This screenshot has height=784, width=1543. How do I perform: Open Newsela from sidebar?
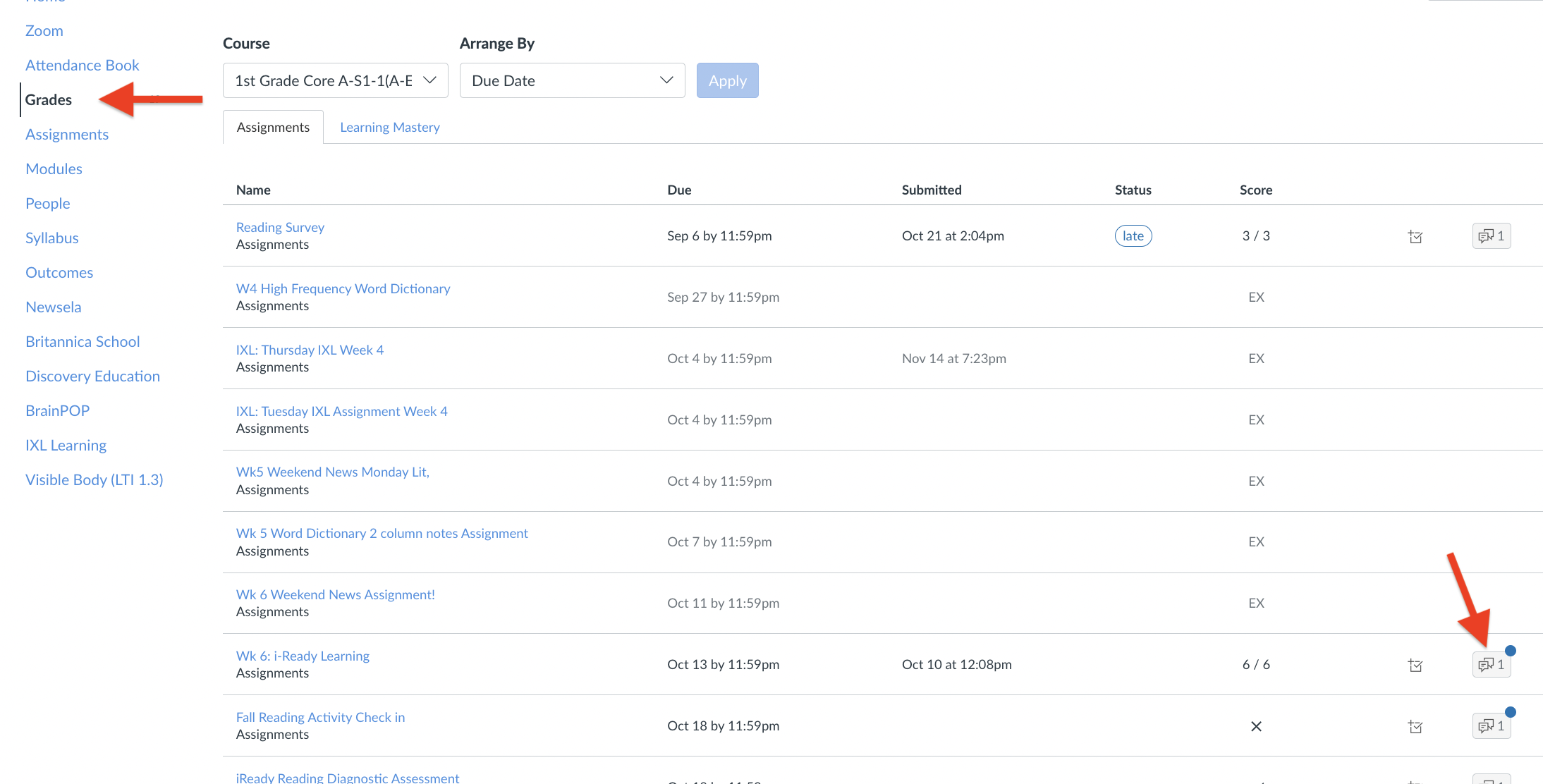(54, 307)
